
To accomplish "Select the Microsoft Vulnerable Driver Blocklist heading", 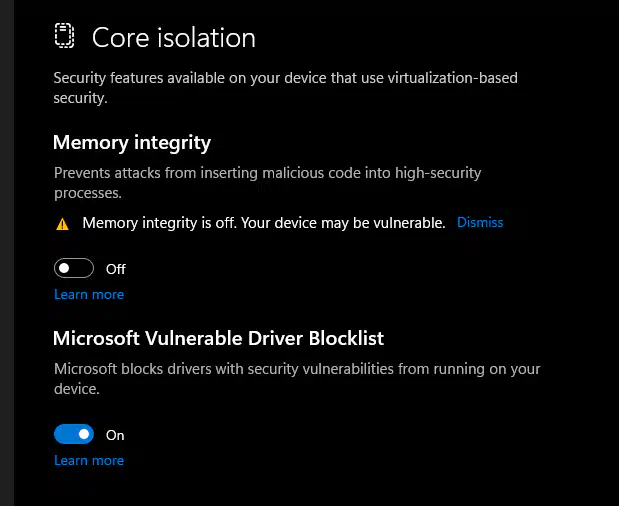I will [x=218, y=338].
